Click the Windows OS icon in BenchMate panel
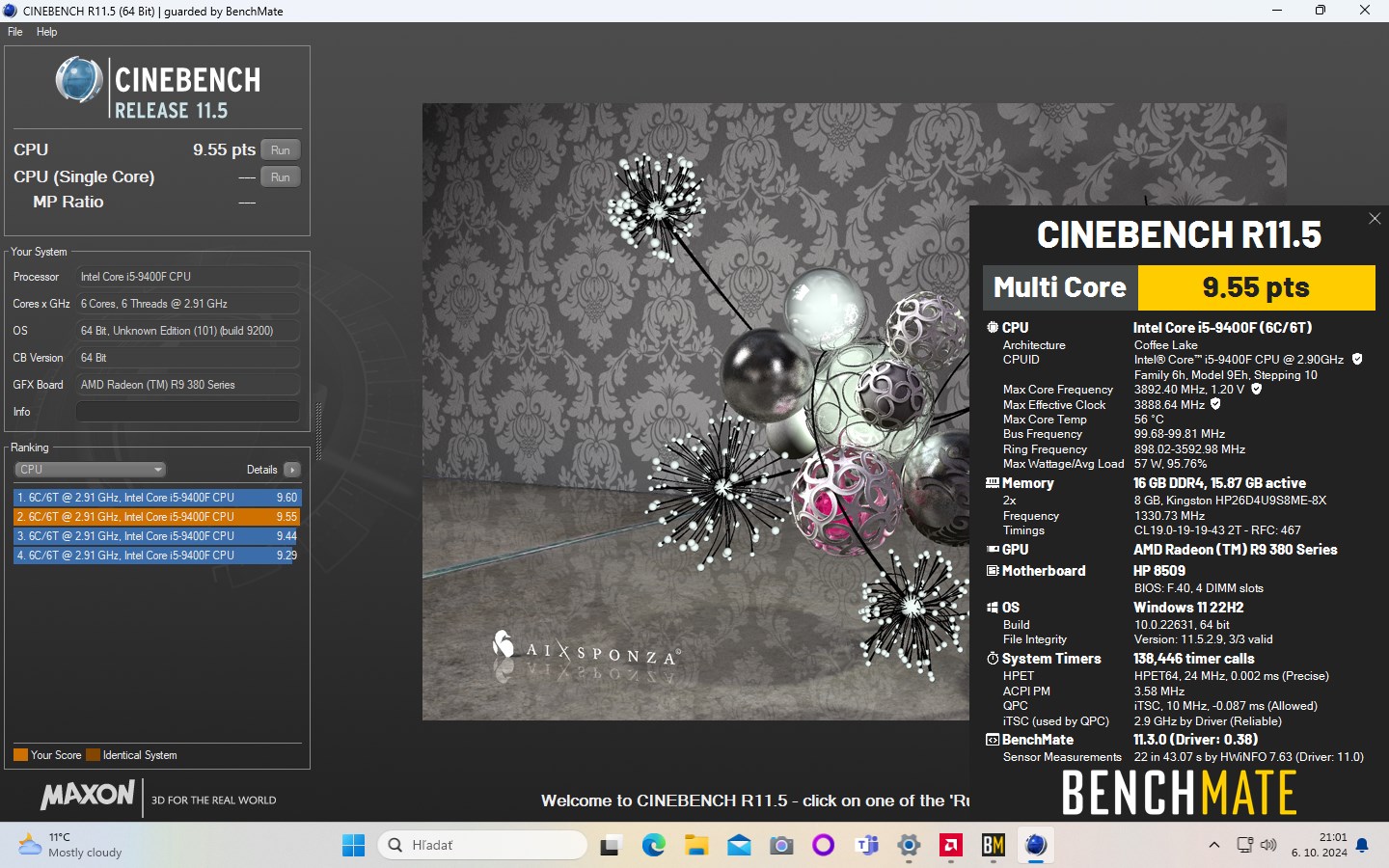This screenshot has height=868, width=1389. (x=992, y=608)
